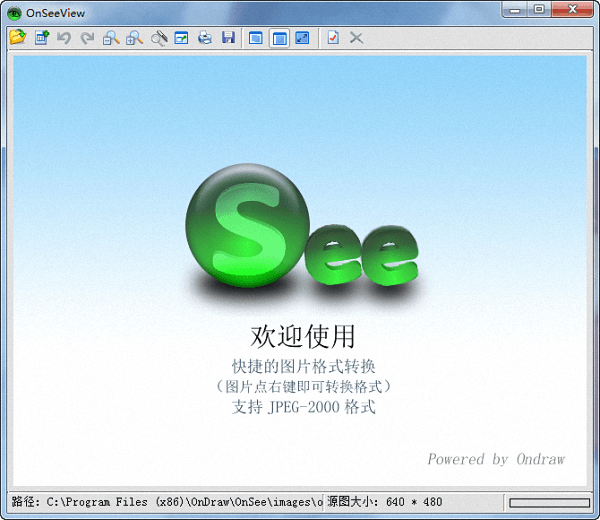This screenshot has height=520, width=600.
Task: Toggle full screen view with arrows icon
Action: coord(302,38)
